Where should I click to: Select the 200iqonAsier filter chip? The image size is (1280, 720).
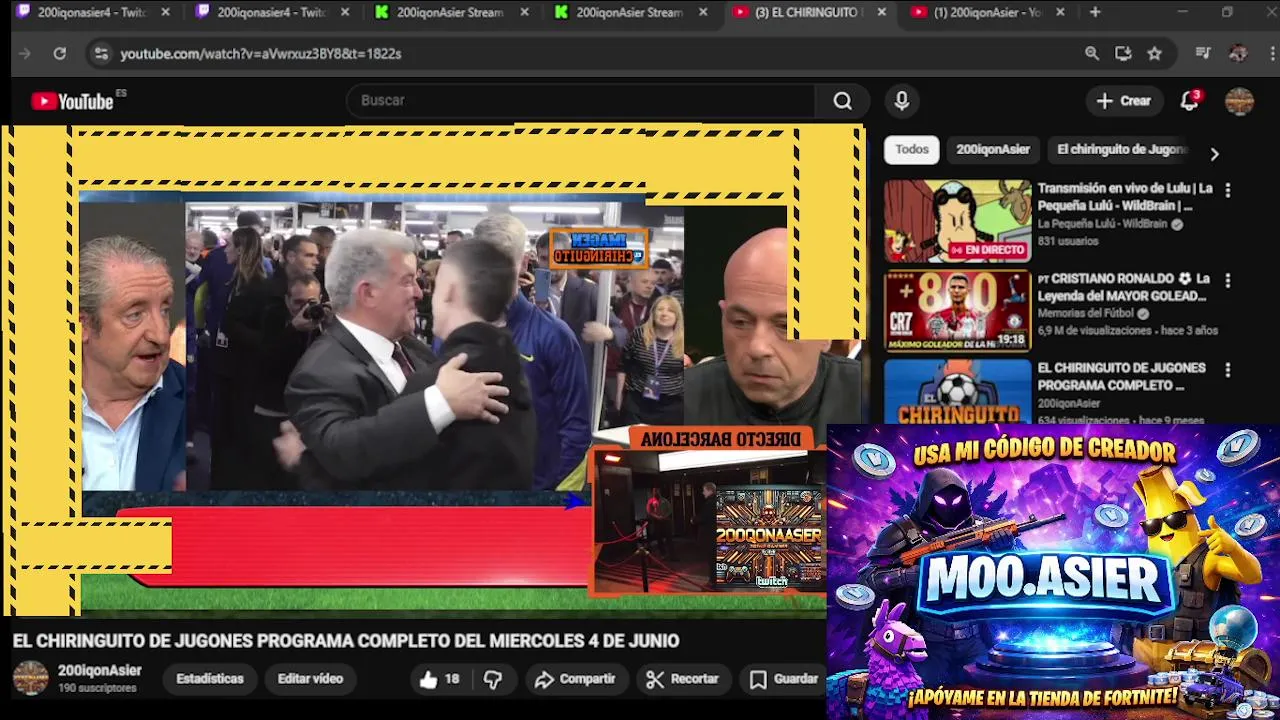tap(993, 149)
